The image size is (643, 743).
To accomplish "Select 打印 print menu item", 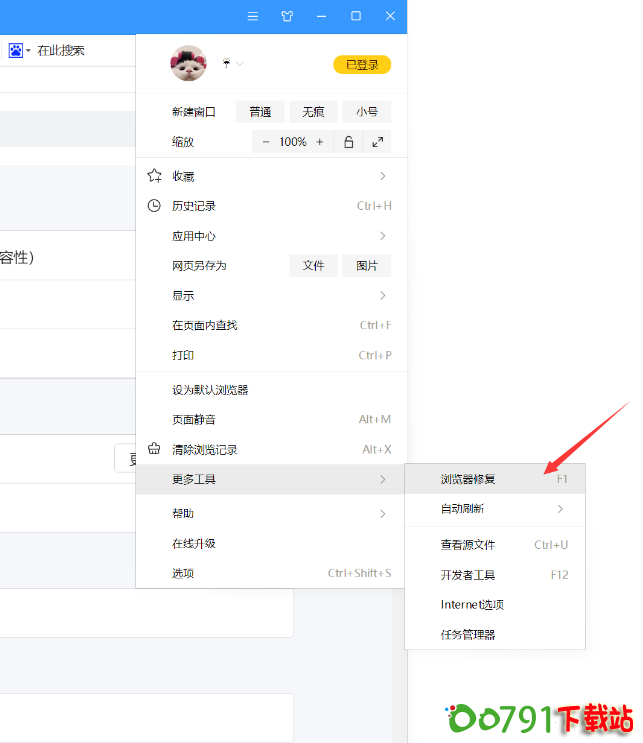I will click(x=272, y=355).
